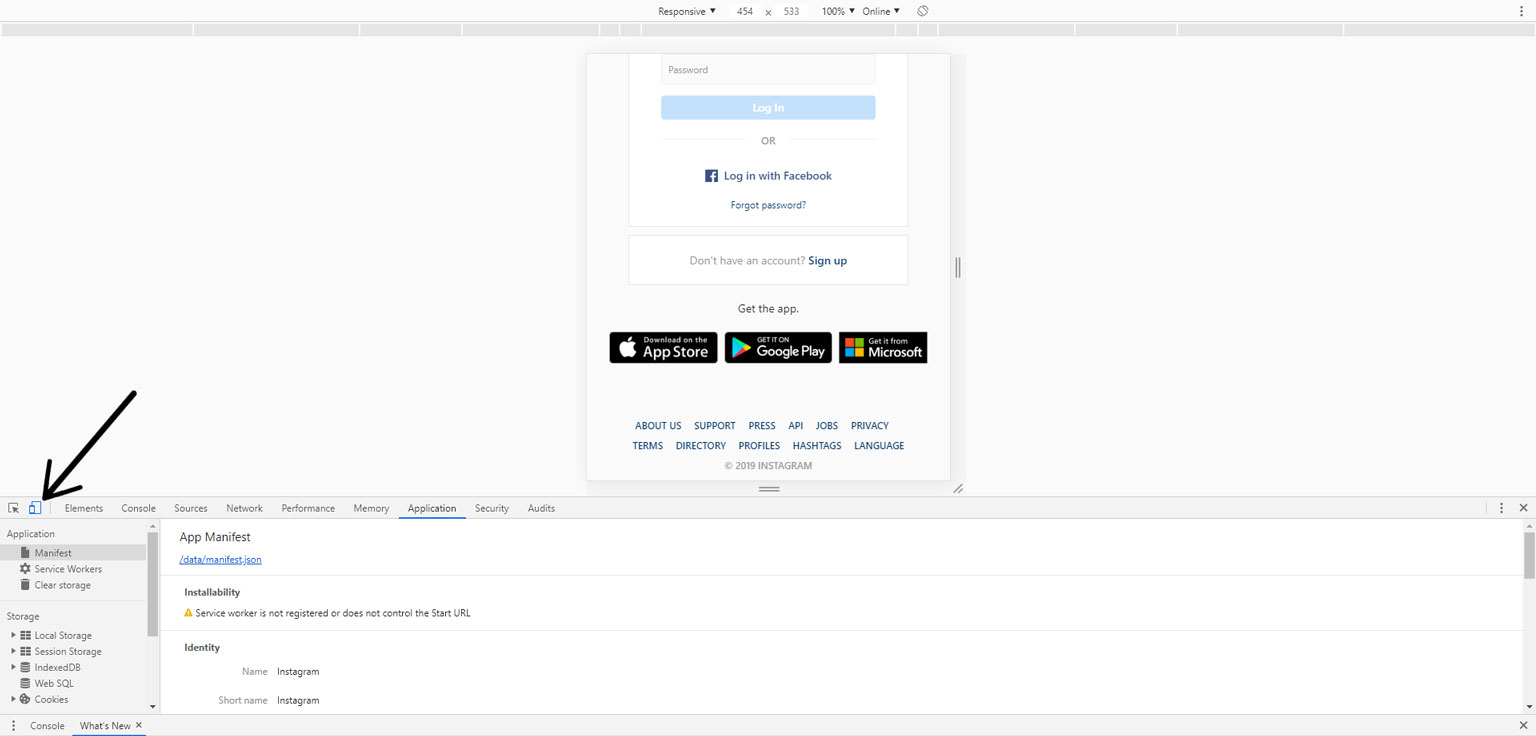Click the Get it on Google Play badge
This screenshot has width=1536, height=736.
pos(778,347)
